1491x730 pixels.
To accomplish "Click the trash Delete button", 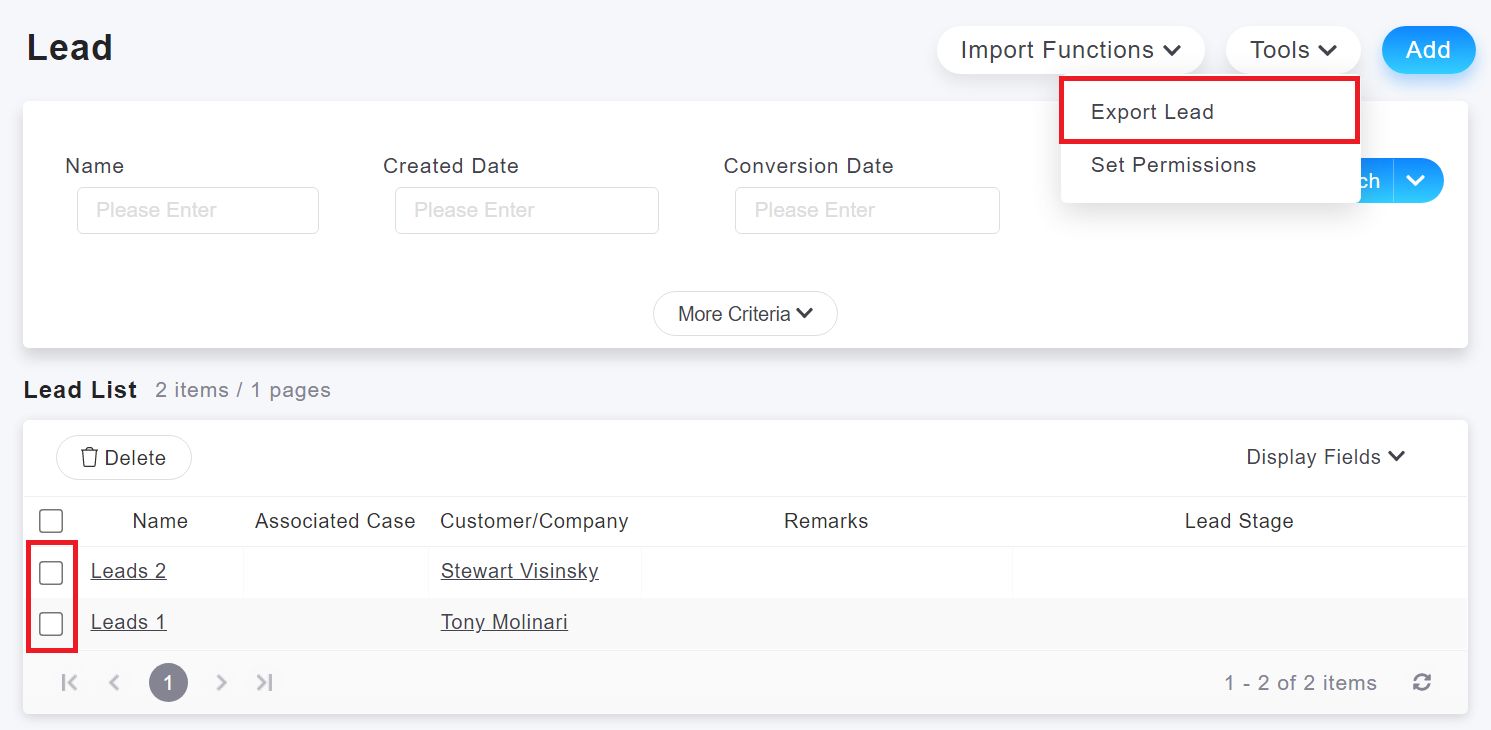I will (124, 458).
